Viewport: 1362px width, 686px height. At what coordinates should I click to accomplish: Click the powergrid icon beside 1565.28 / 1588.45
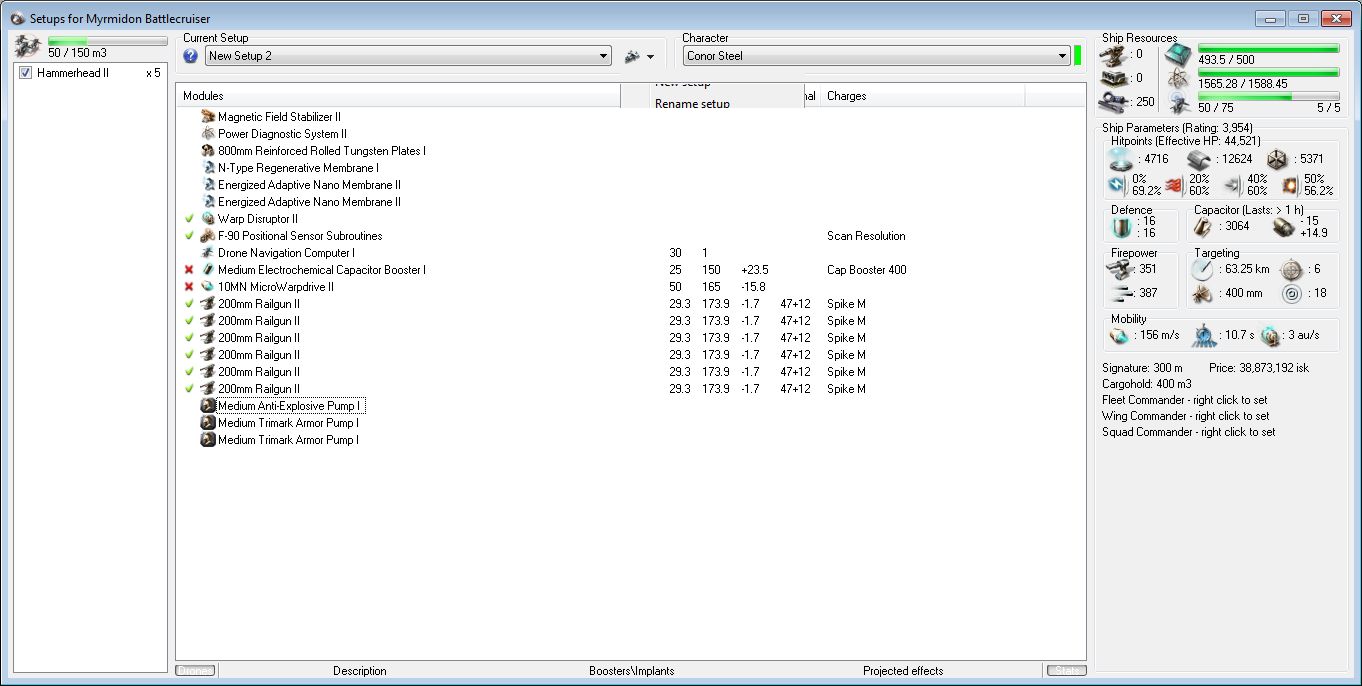click(1179, 79)
